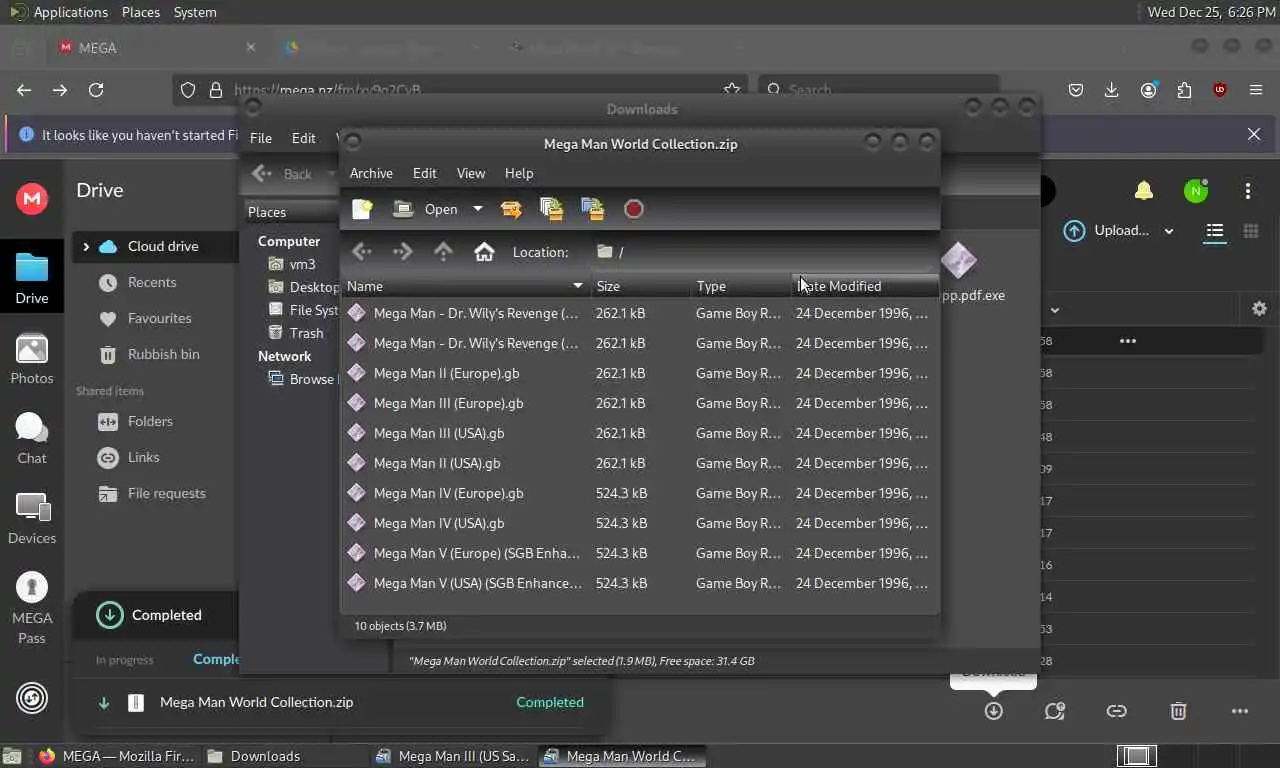Click MEGA trash icon in bottom bar
Image resolution: width=1280 pixels, height=768 pixels.
pyautogui.click(x=1178, y=711)
